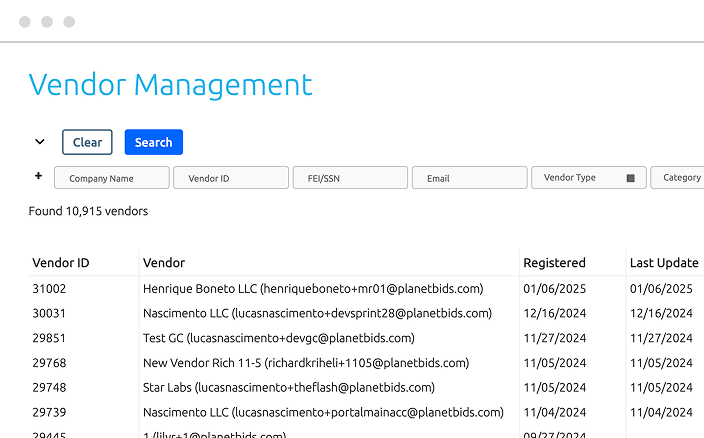Viewport: 704px width, 438px height.
Task: Sort by Vendor ID column header
Action: tap(61, 263)
